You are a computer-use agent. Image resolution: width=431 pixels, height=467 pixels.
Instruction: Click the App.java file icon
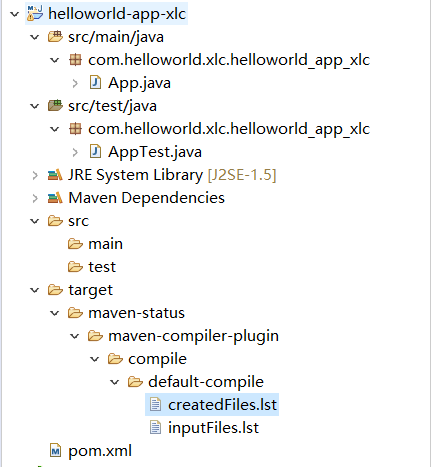95,83
